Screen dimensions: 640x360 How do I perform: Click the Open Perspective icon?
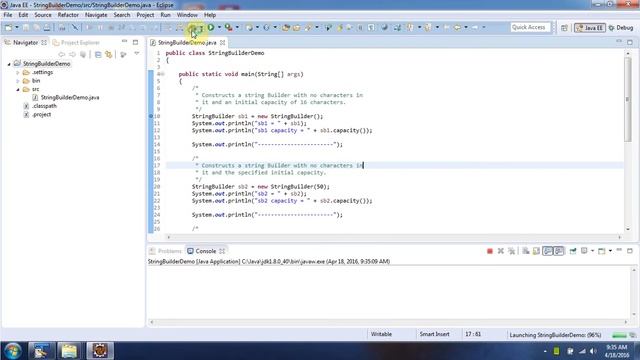(564, 28)
